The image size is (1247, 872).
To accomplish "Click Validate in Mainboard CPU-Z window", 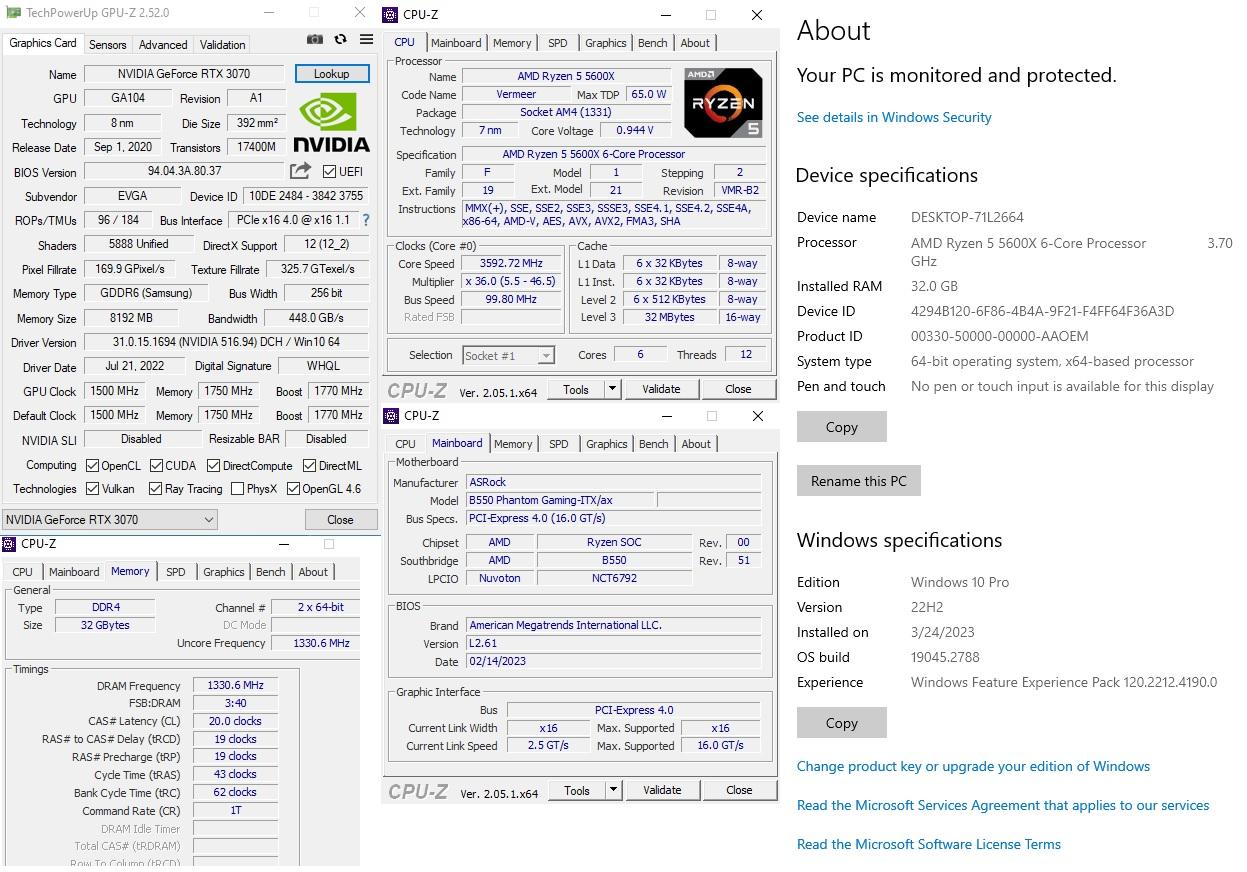I will pyautogui.click(x=662, y=790).
